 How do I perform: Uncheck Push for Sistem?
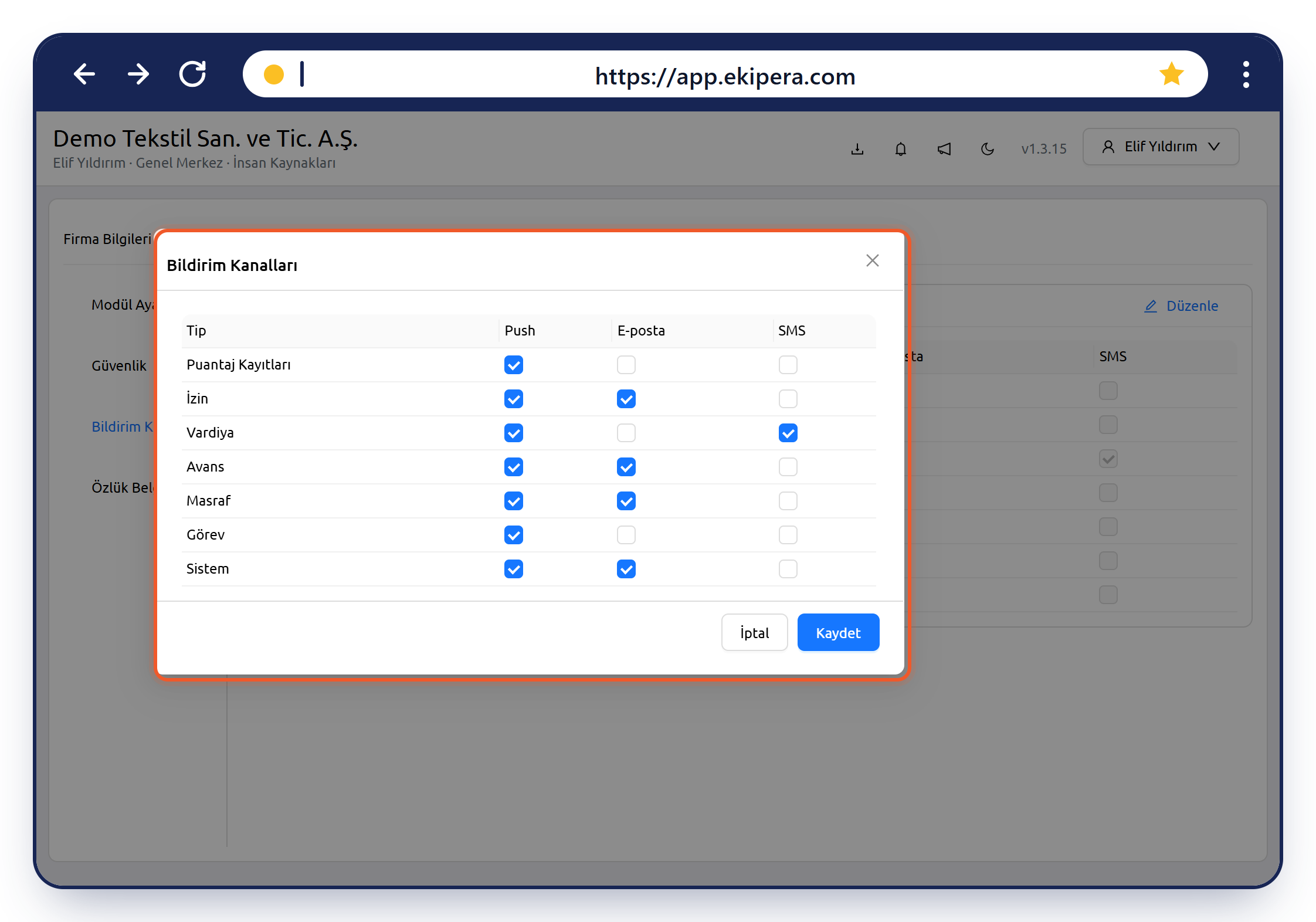(x=514, y=569)
